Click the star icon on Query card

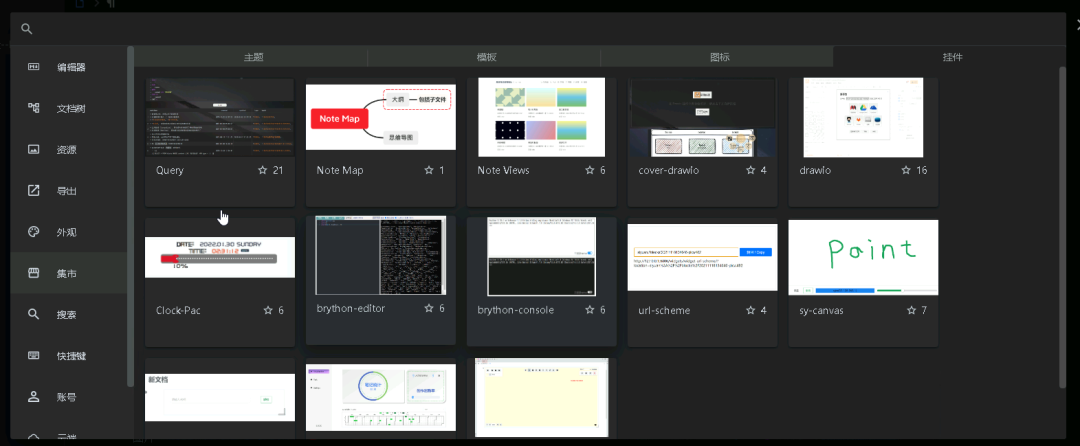(262, 170)
